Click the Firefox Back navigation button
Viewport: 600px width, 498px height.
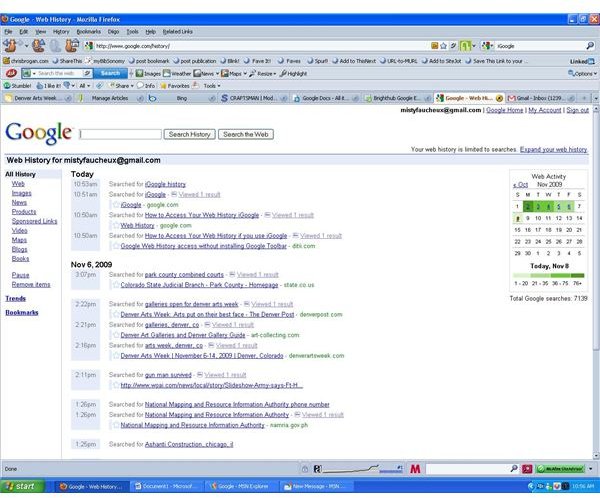(10, 46)
